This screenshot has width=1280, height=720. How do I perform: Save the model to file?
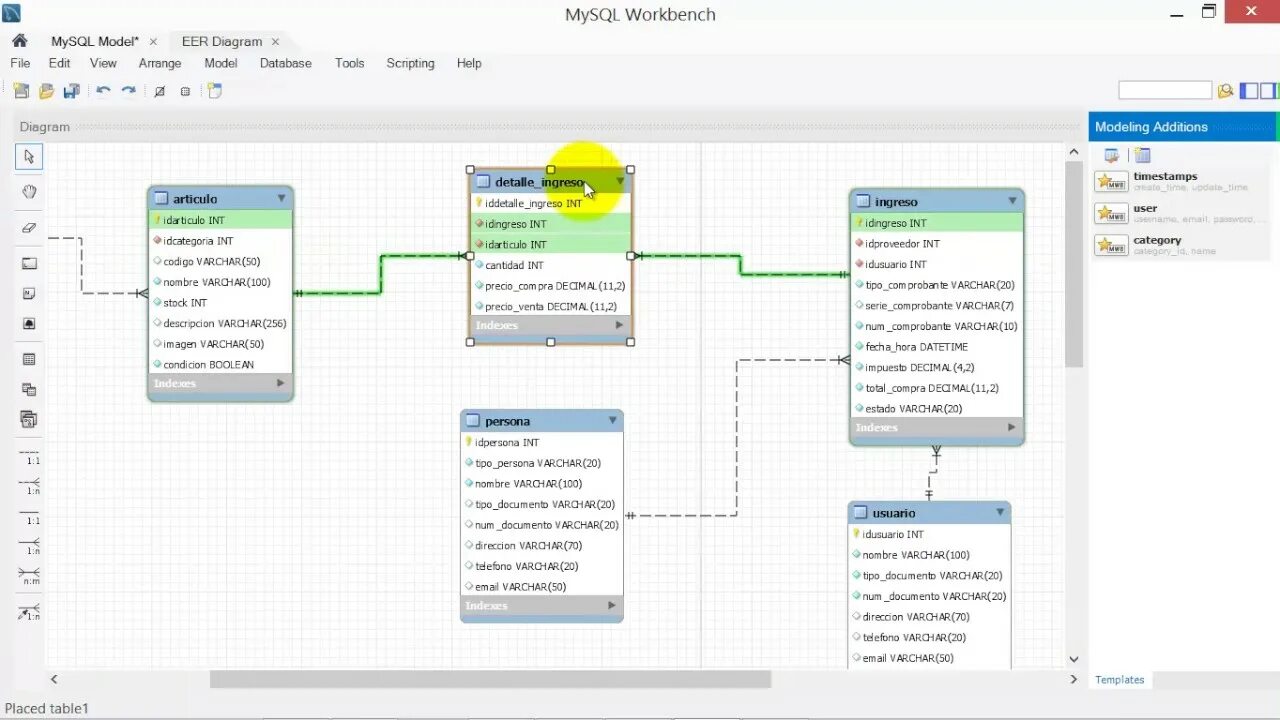(x=71, y=91)
